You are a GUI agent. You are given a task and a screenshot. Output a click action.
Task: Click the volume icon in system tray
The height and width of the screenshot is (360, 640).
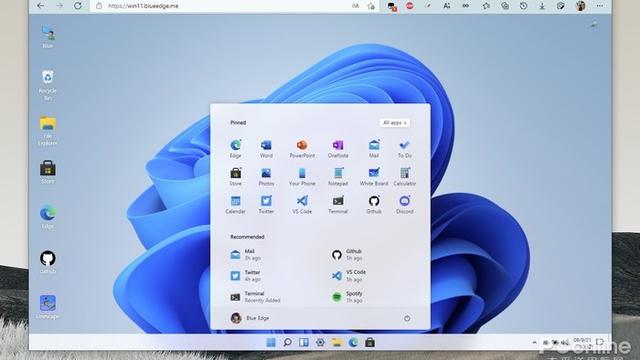click(565, 343)
